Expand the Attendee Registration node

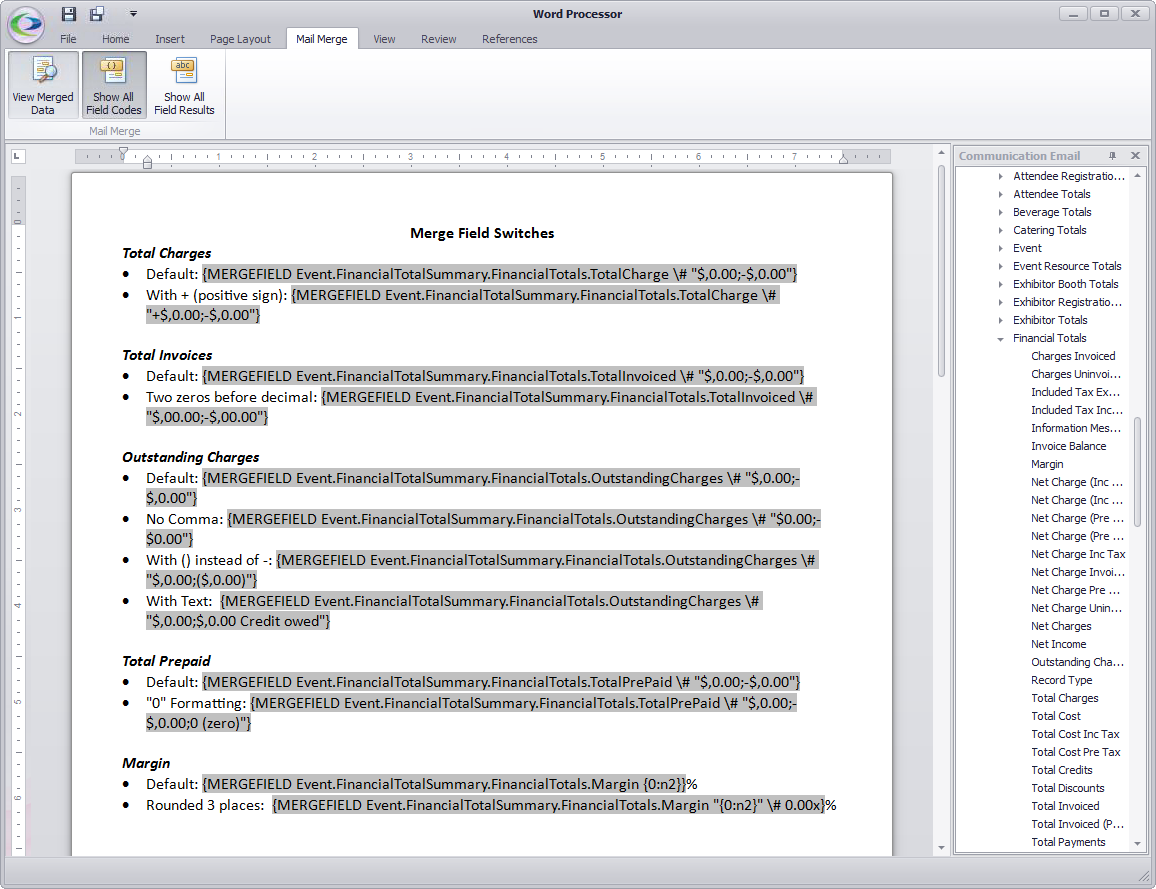[1000, 176]
